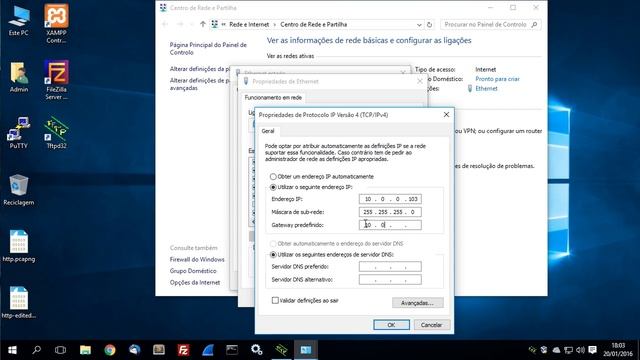Open the Este PC desktop icon
640x360 pixels.
click(x=19, y=20)
